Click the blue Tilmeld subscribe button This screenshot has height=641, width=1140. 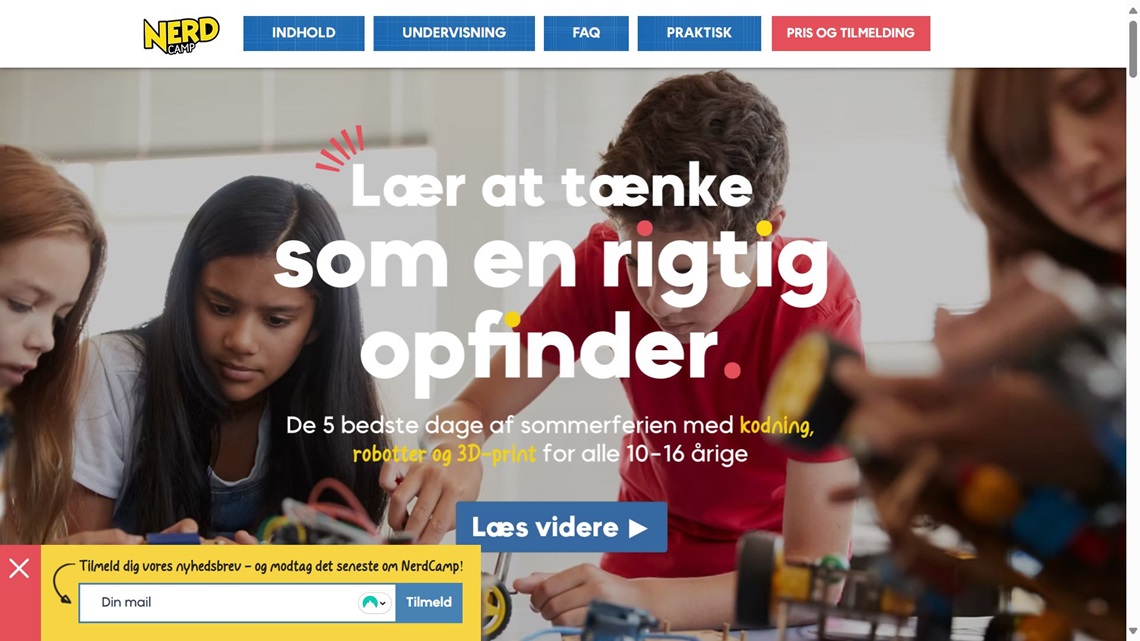click(x=429, y=602)
